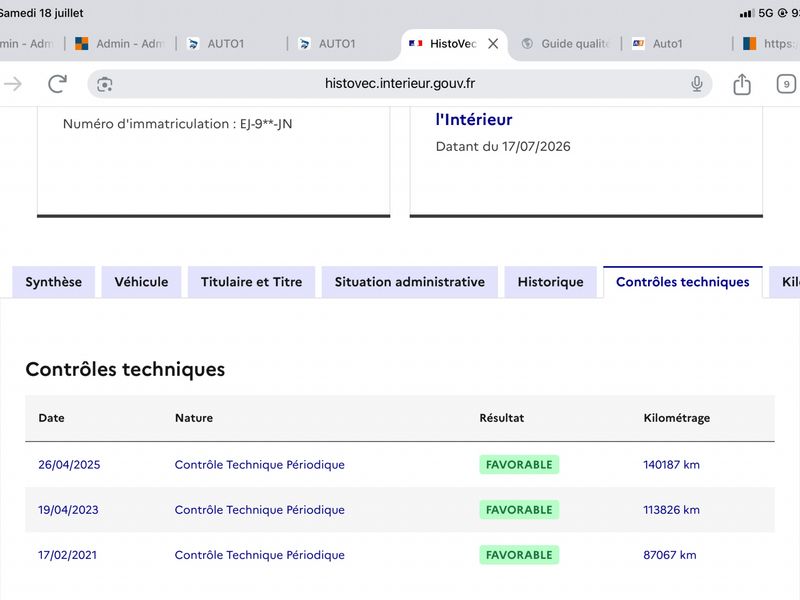This screenshot has height=600, width=800.
Task: Click Contrôle Technique Périodique in the 17/02/2021 row
Action: pos(259,555)
